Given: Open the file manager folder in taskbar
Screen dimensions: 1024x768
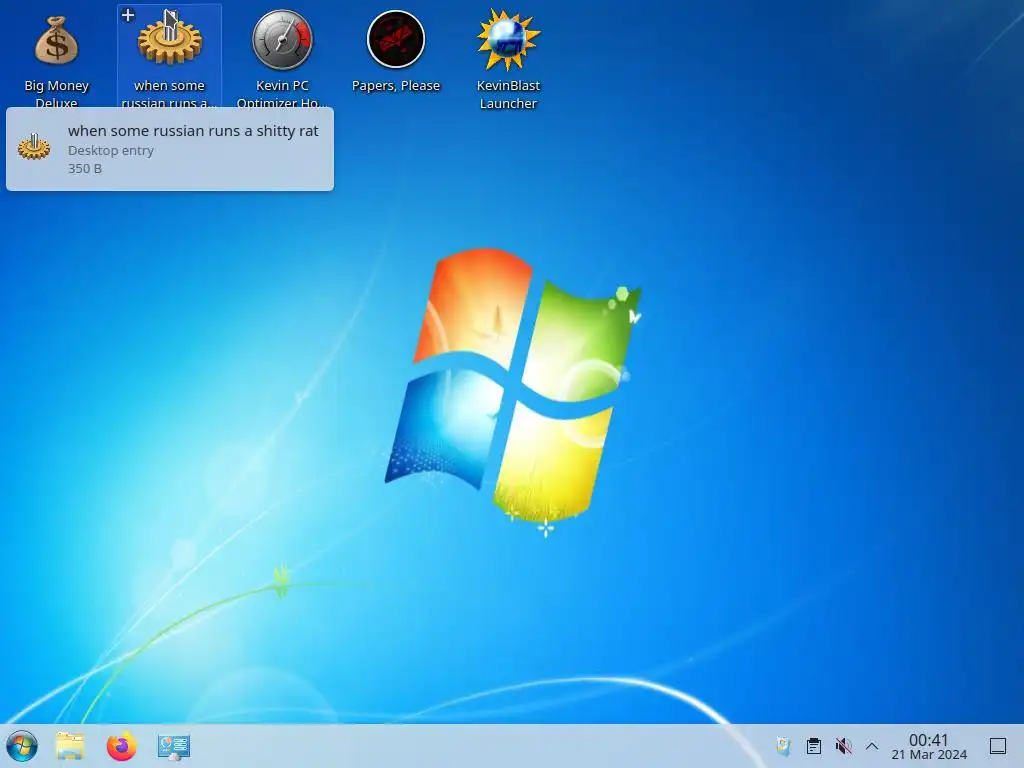Looking at the screenshot, I should pyautogui.click(x=70, y=746).
